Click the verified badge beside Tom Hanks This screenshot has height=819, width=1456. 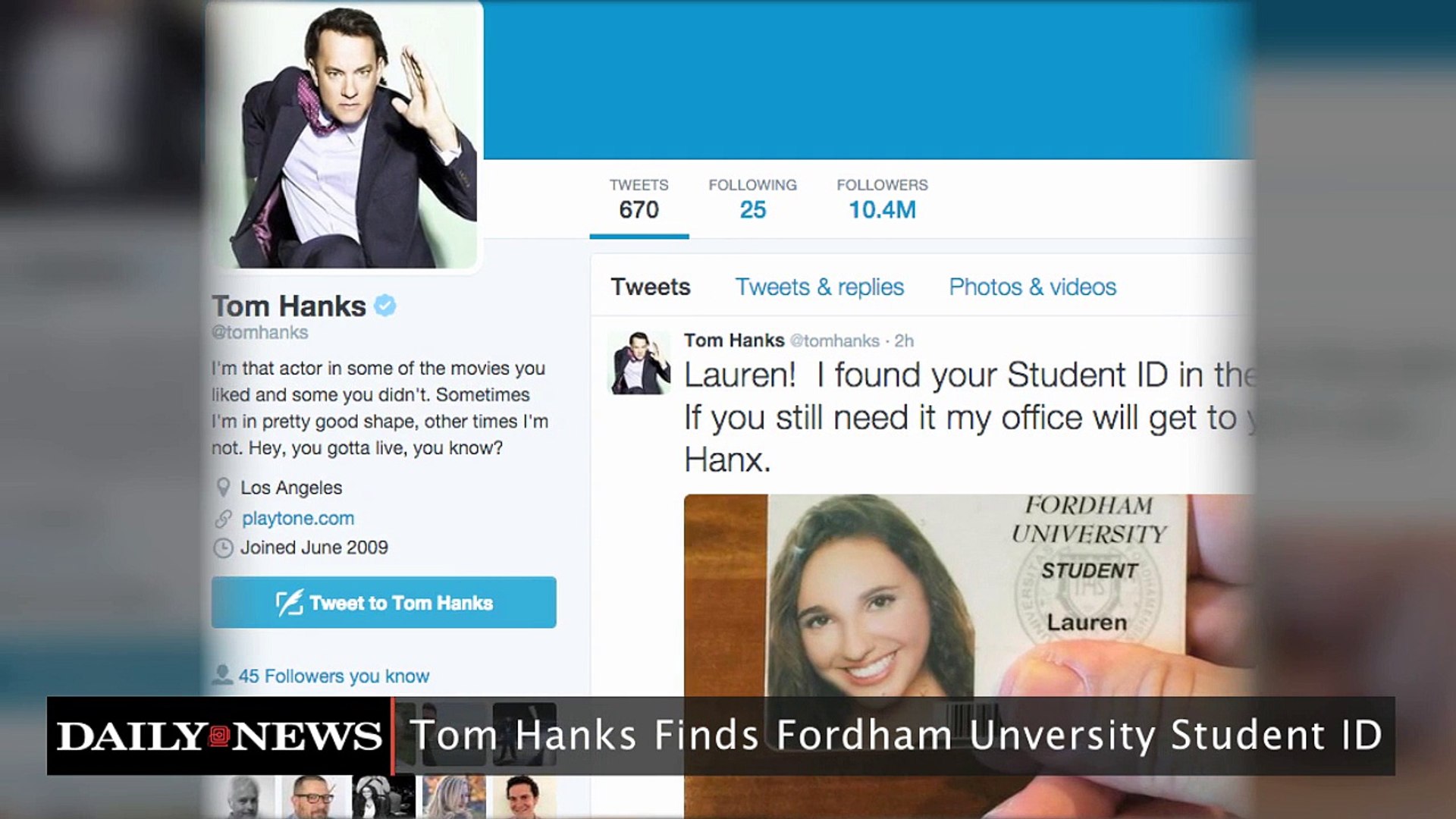tap(385, 306)
